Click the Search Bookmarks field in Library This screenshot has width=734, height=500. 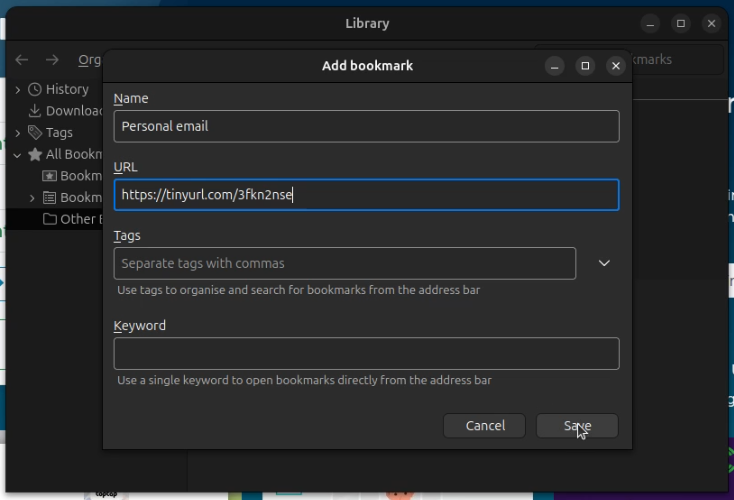pyautogui.click(x=678, y=59)
